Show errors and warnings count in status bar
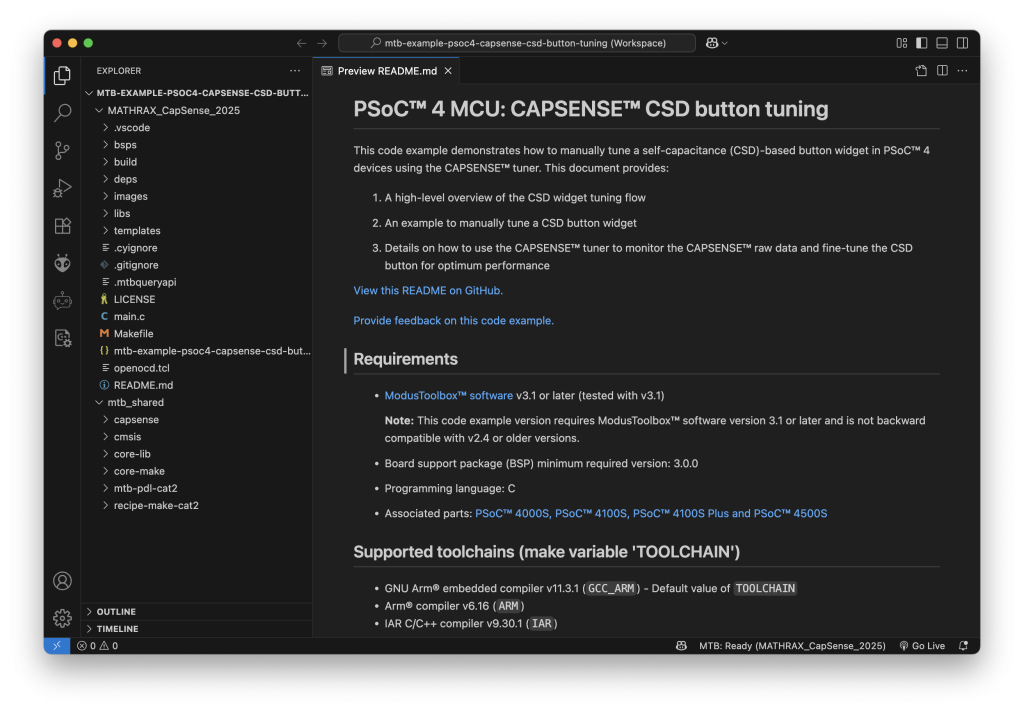Image resolution: width=1024 pixels, height=712 pixels. click(97, 645)
